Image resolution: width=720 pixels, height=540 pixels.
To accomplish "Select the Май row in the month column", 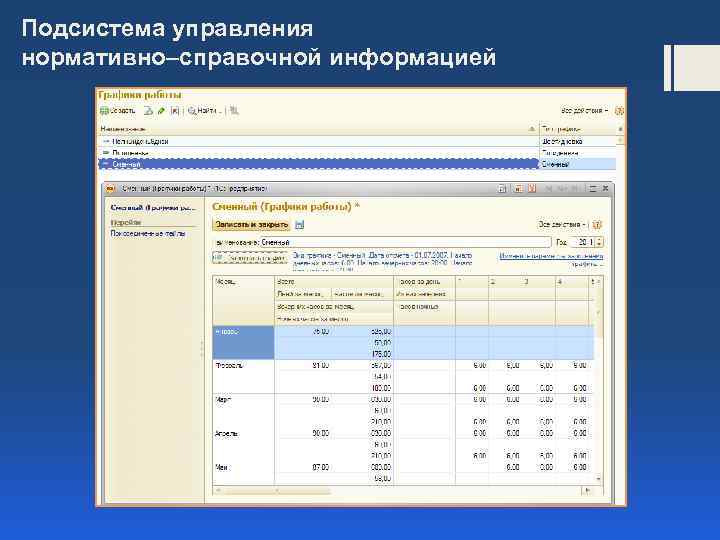I will click(243, 473).
